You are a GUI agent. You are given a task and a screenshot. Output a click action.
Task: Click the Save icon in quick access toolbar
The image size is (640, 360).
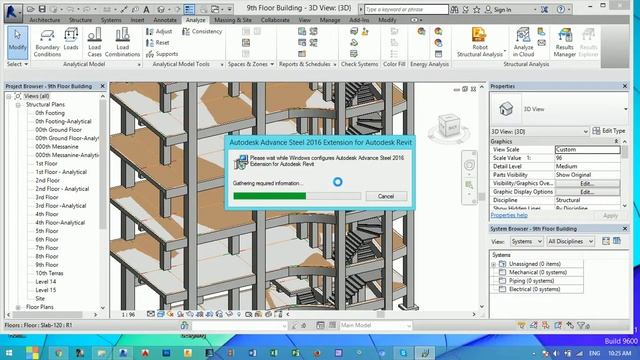click(42, 9)
